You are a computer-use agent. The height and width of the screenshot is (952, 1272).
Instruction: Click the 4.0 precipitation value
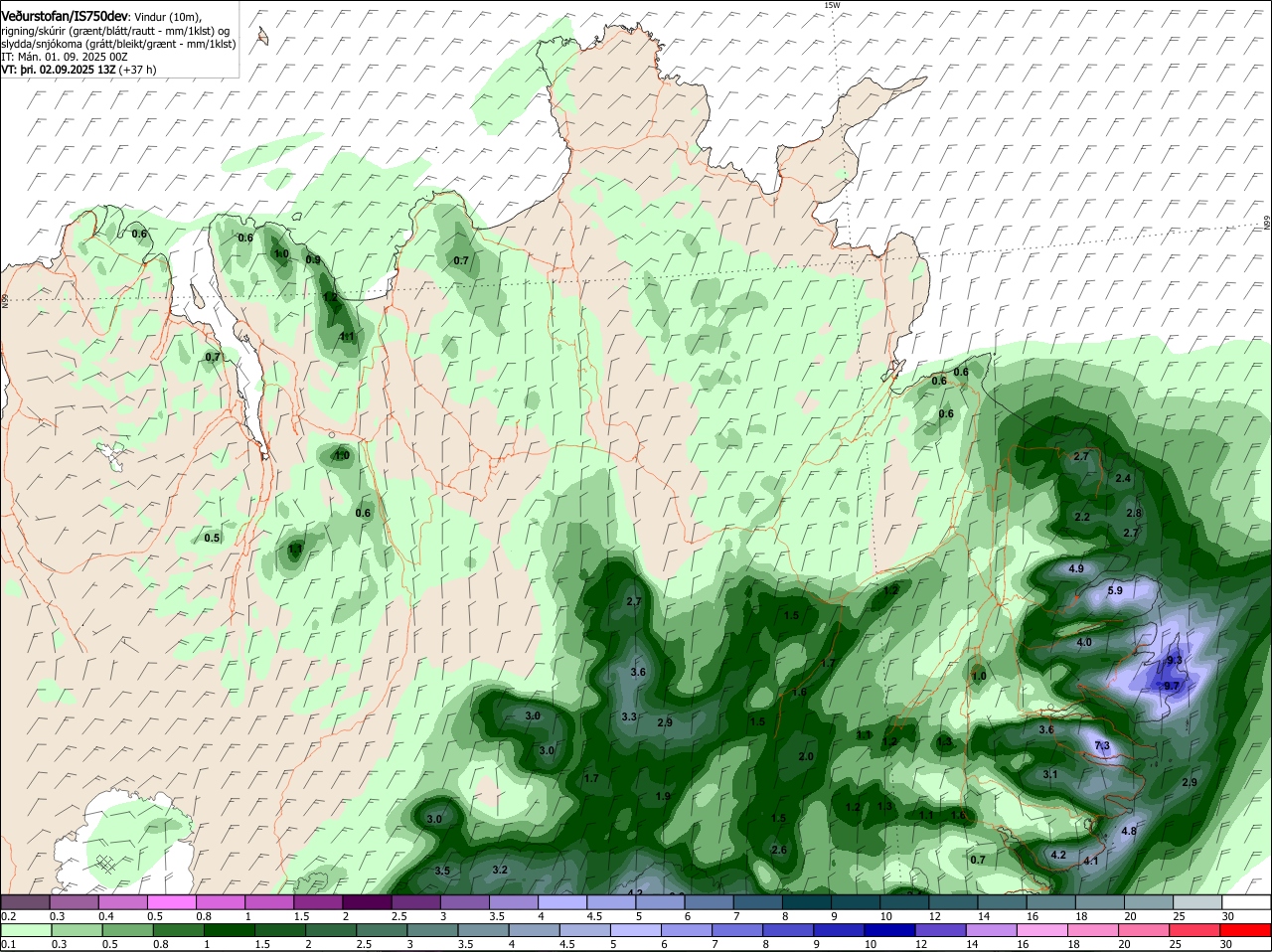click(x=1084, y=642)
